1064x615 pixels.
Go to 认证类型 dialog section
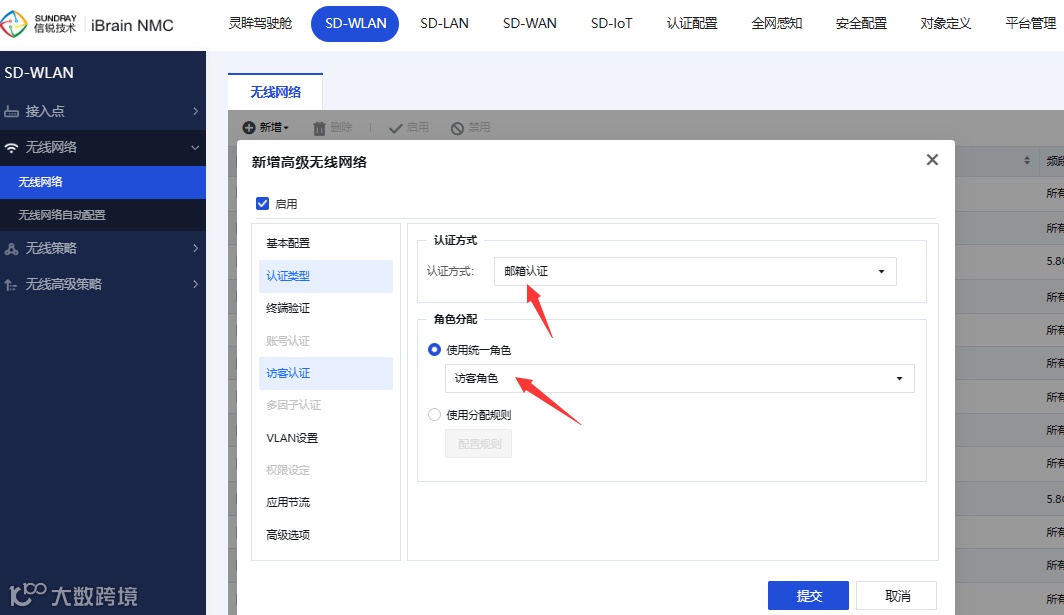coord(326,276)
